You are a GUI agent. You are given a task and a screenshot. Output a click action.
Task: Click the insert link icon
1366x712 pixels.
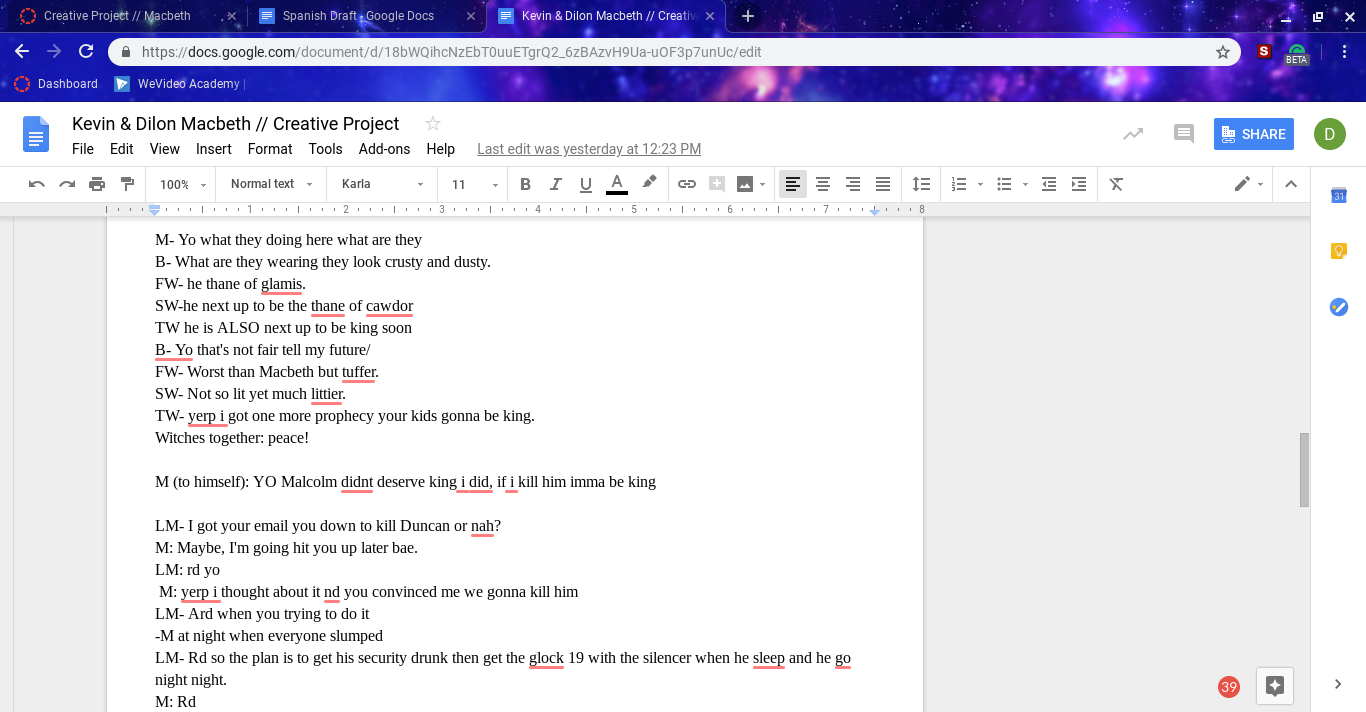(686, 184)
